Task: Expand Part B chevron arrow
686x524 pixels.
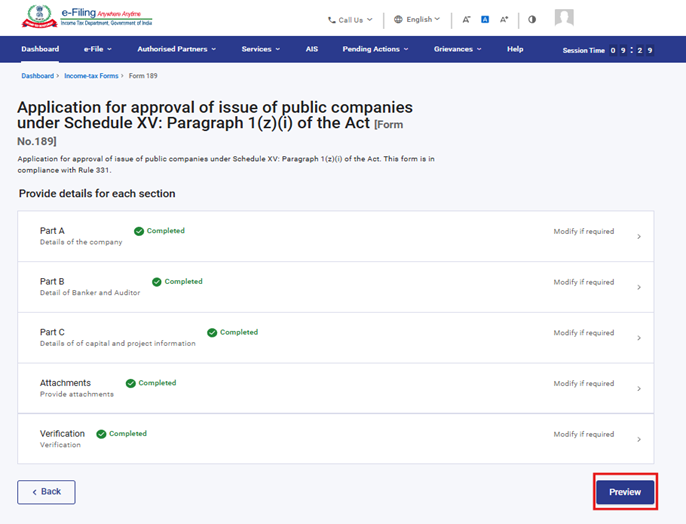Action: pos(638,288)
